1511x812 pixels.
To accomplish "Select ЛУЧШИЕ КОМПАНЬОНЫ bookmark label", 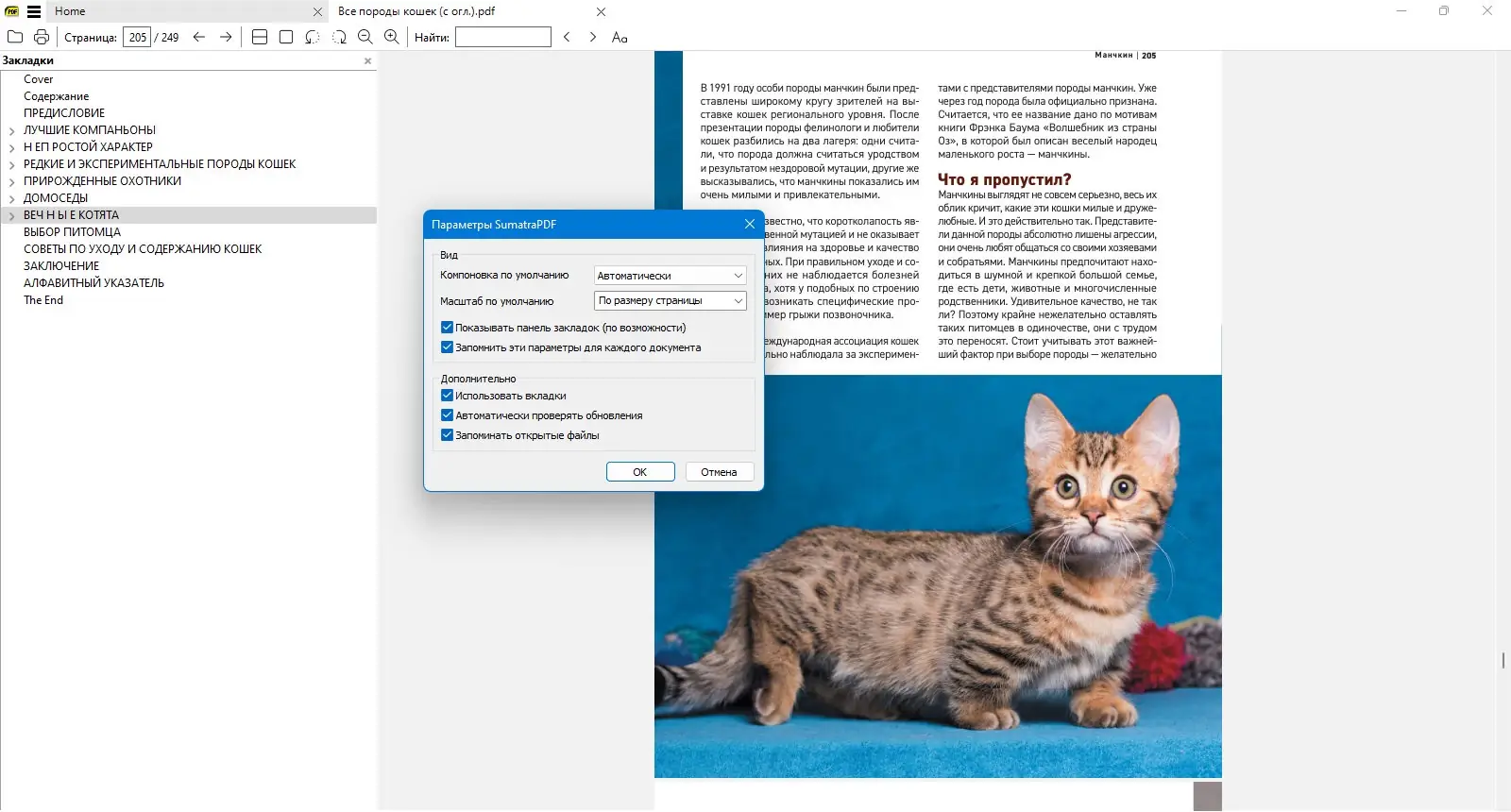I will coord(90,130).
